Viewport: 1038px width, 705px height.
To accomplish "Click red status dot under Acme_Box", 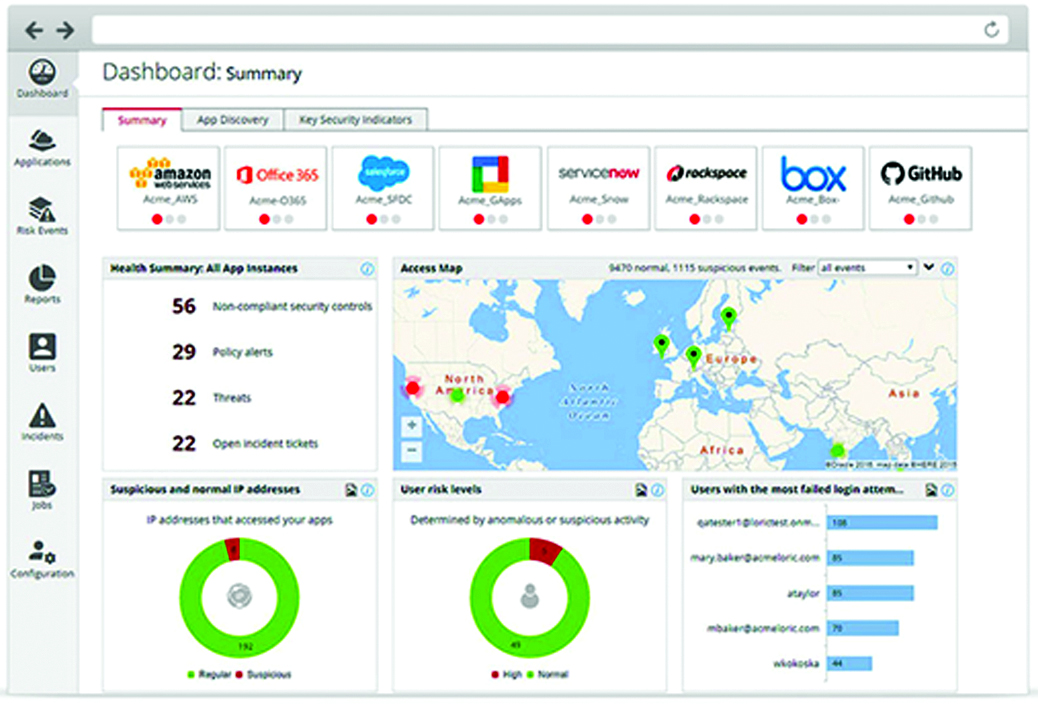I will (x=802, y=219).
